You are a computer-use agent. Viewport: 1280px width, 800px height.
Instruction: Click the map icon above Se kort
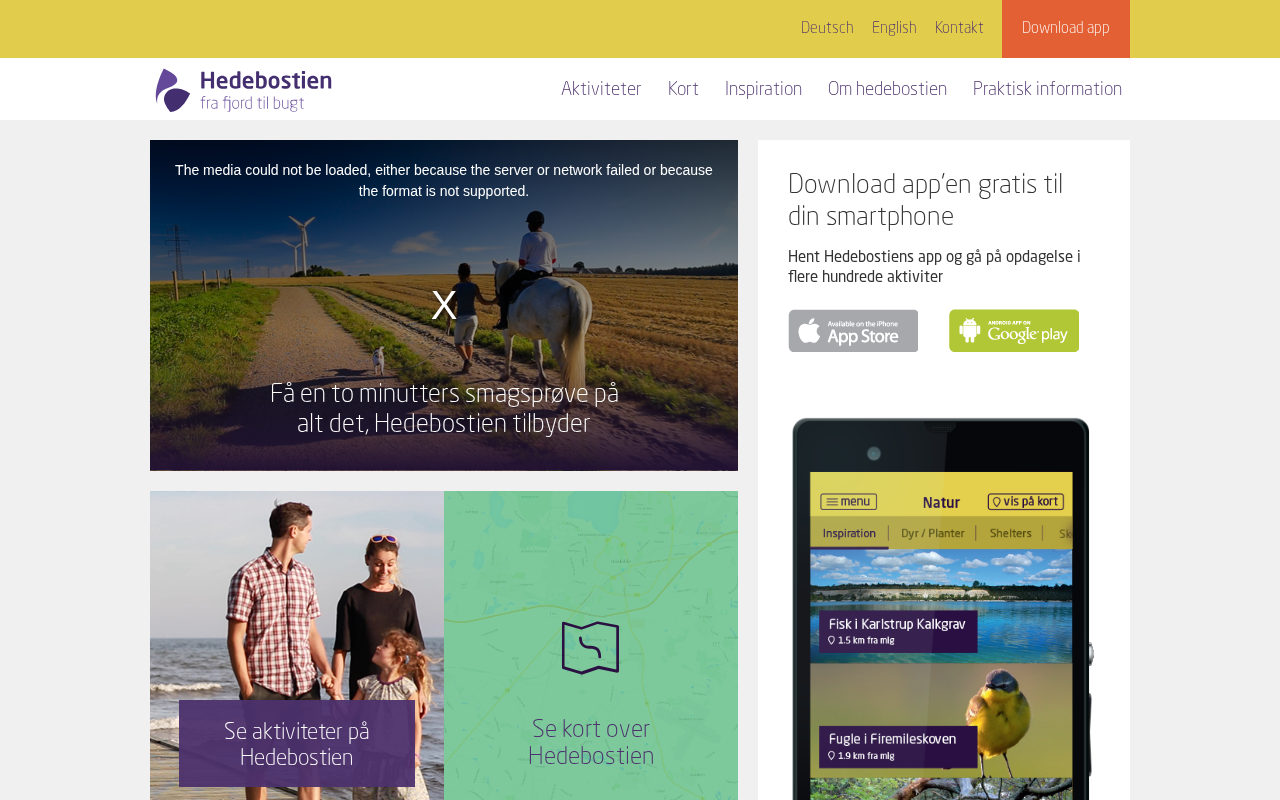point(590,648)
